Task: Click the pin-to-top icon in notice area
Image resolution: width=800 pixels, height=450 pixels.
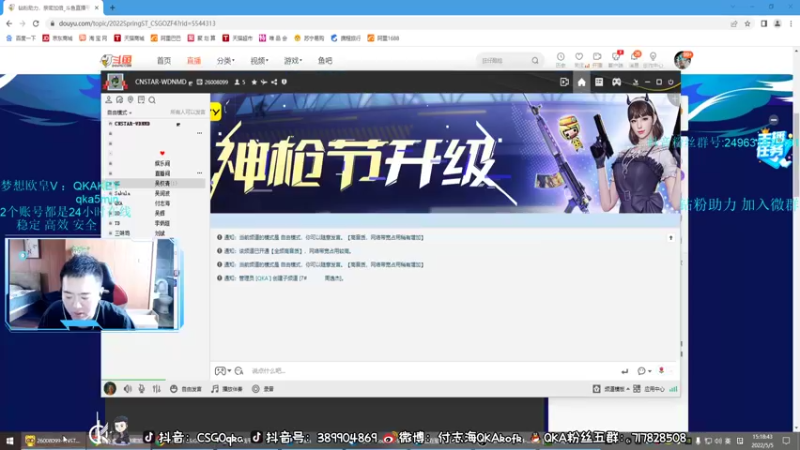Action: (671, 238)
